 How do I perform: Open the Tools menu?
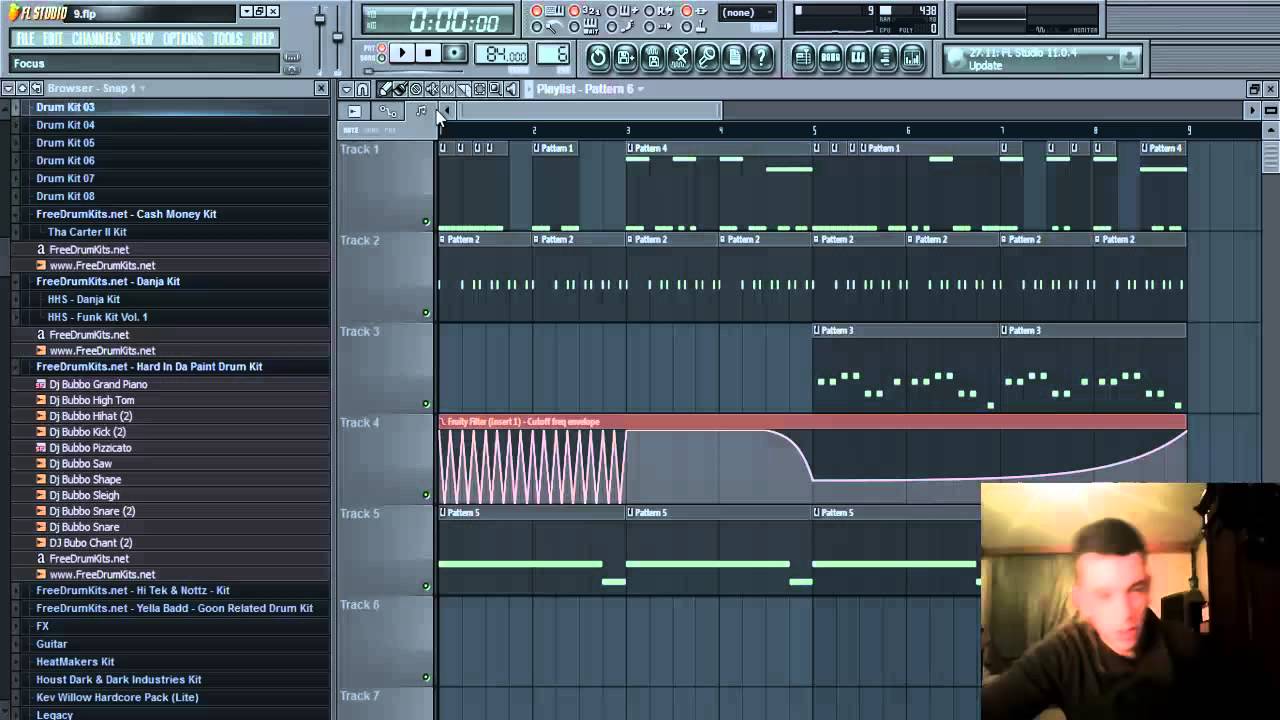228,39
